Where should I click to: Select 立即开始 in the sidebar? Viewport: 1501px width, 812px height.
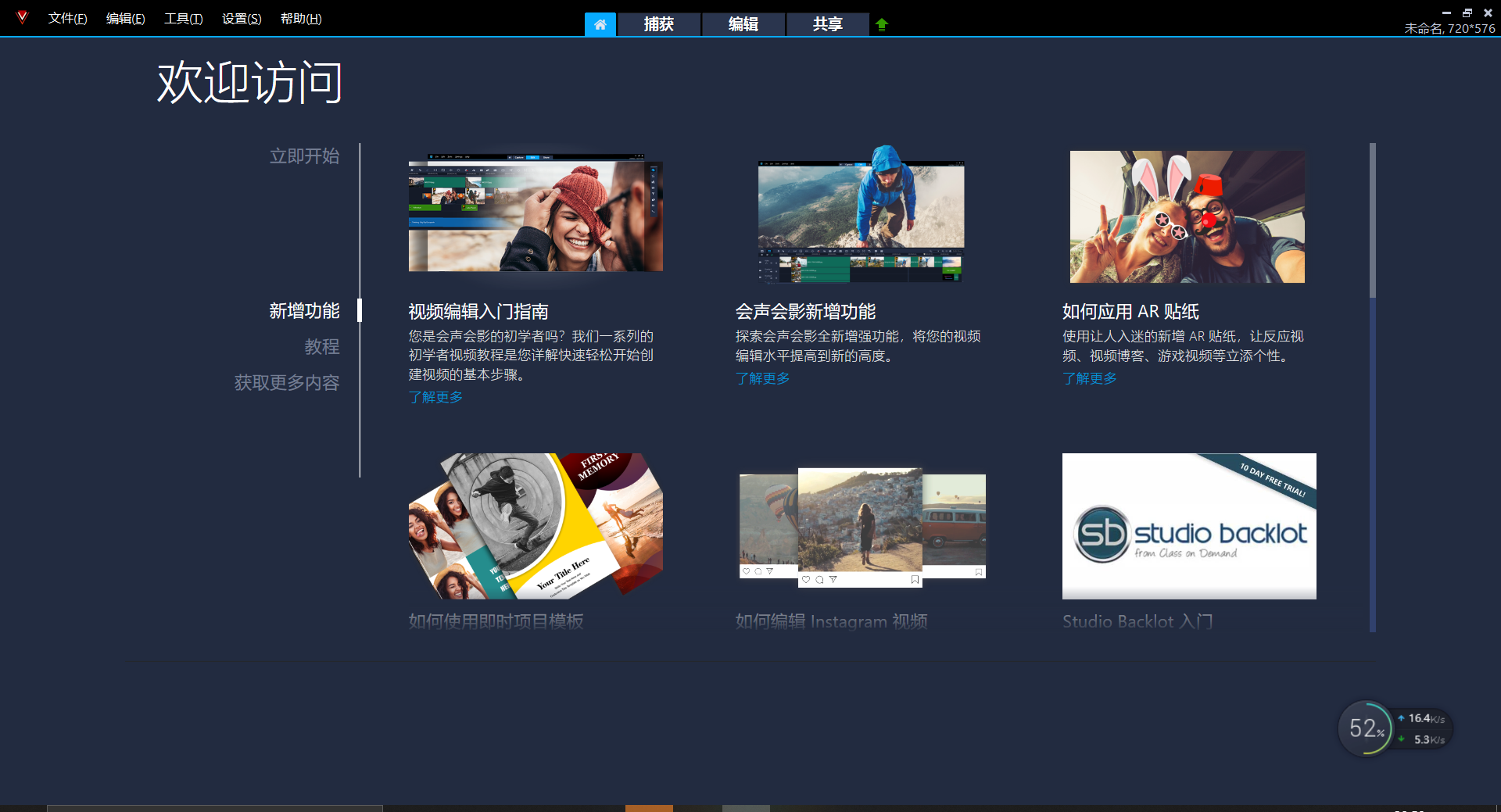click(305, 156)
